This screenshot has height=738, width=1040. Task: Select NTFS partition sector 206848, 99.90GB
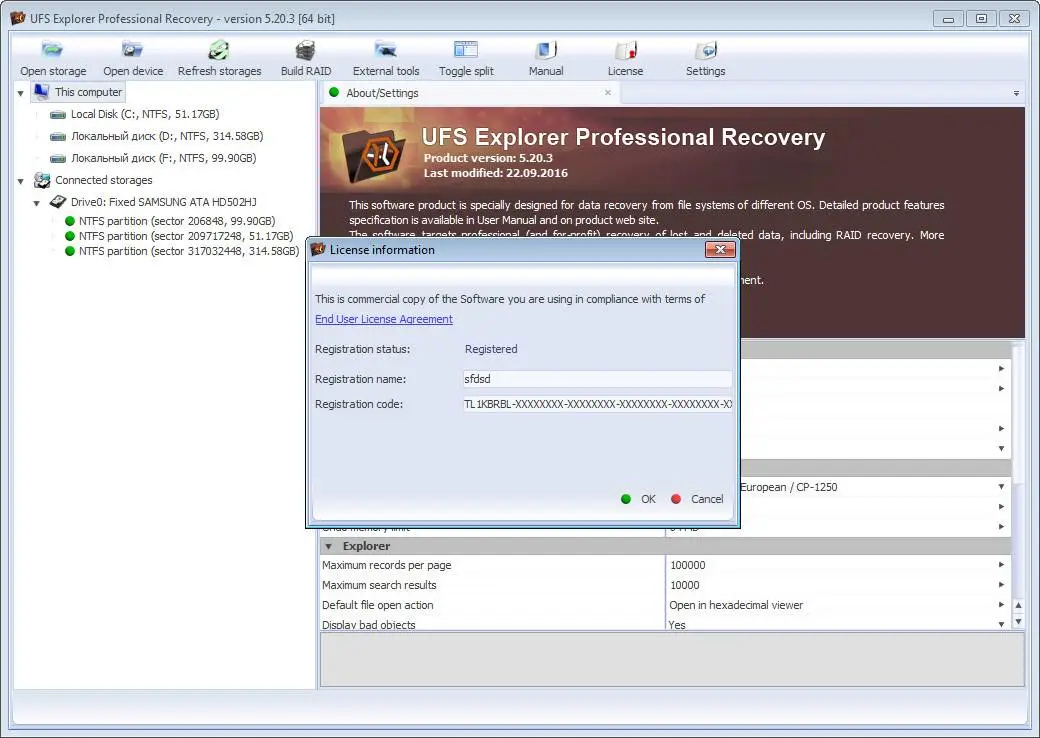pos(176,221)
